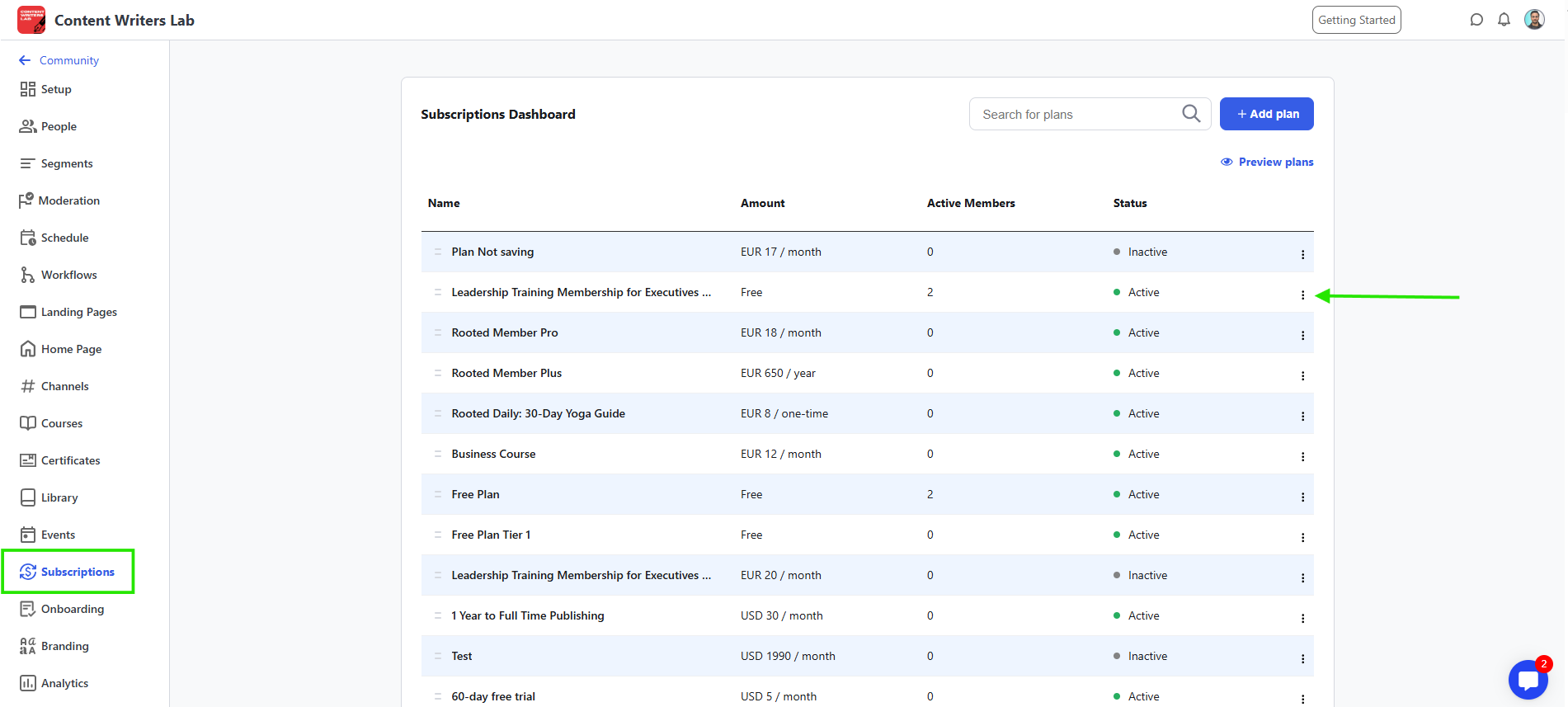Click the back arrow next to Community
The image size is (1568, 707).
[x=25, y=60]
